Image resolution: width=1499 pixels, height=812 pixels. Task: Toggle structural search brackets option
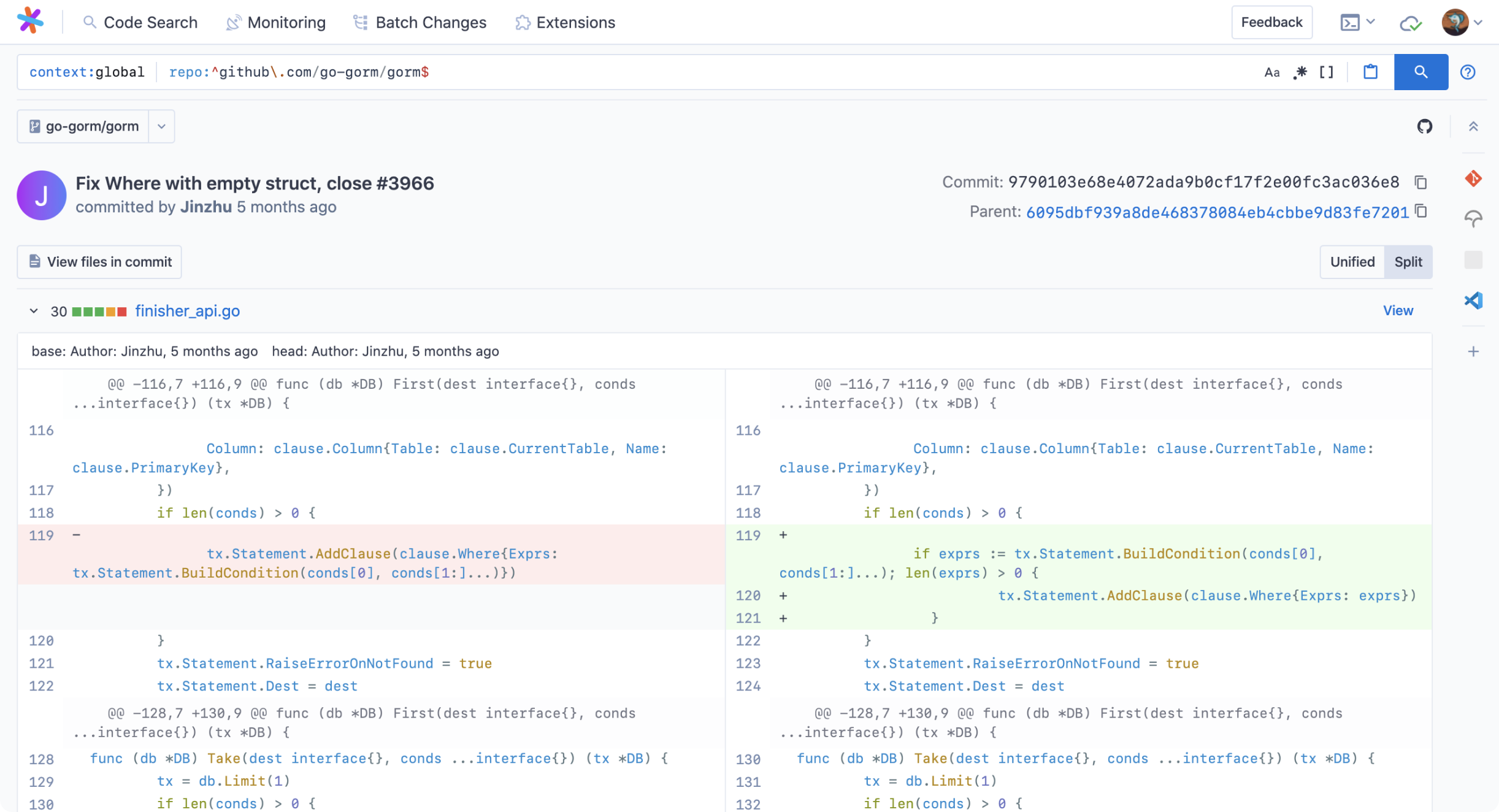1327,72
